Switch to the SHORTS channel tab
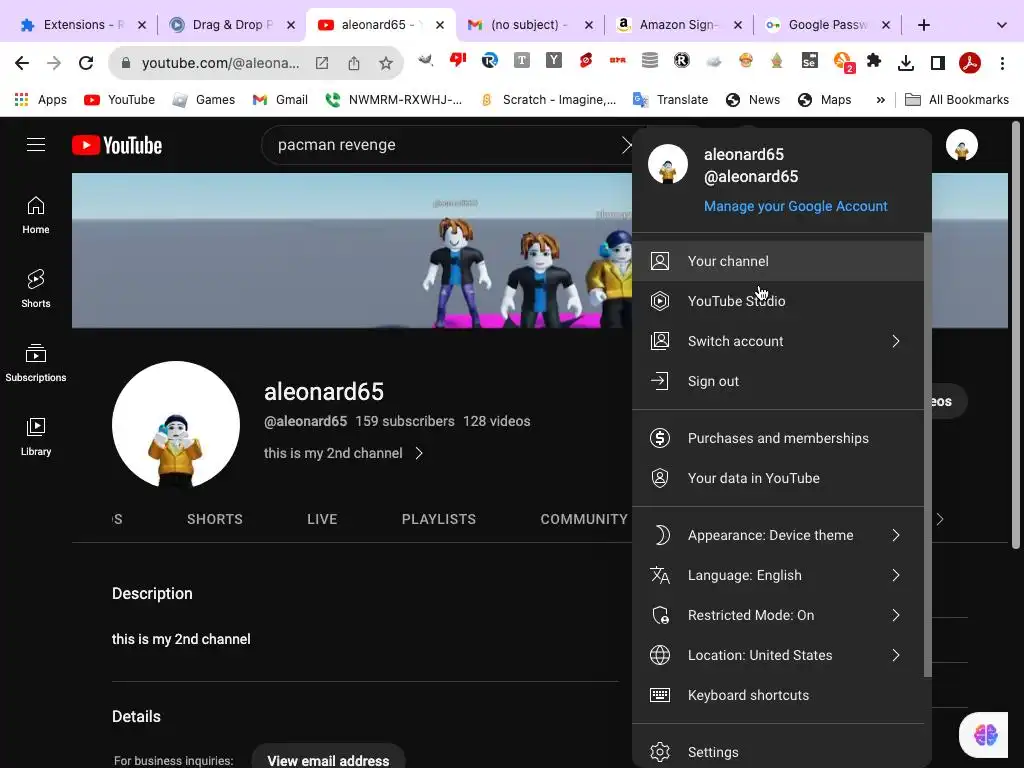This screenshot has height=768, width=1024. (215, 519)
